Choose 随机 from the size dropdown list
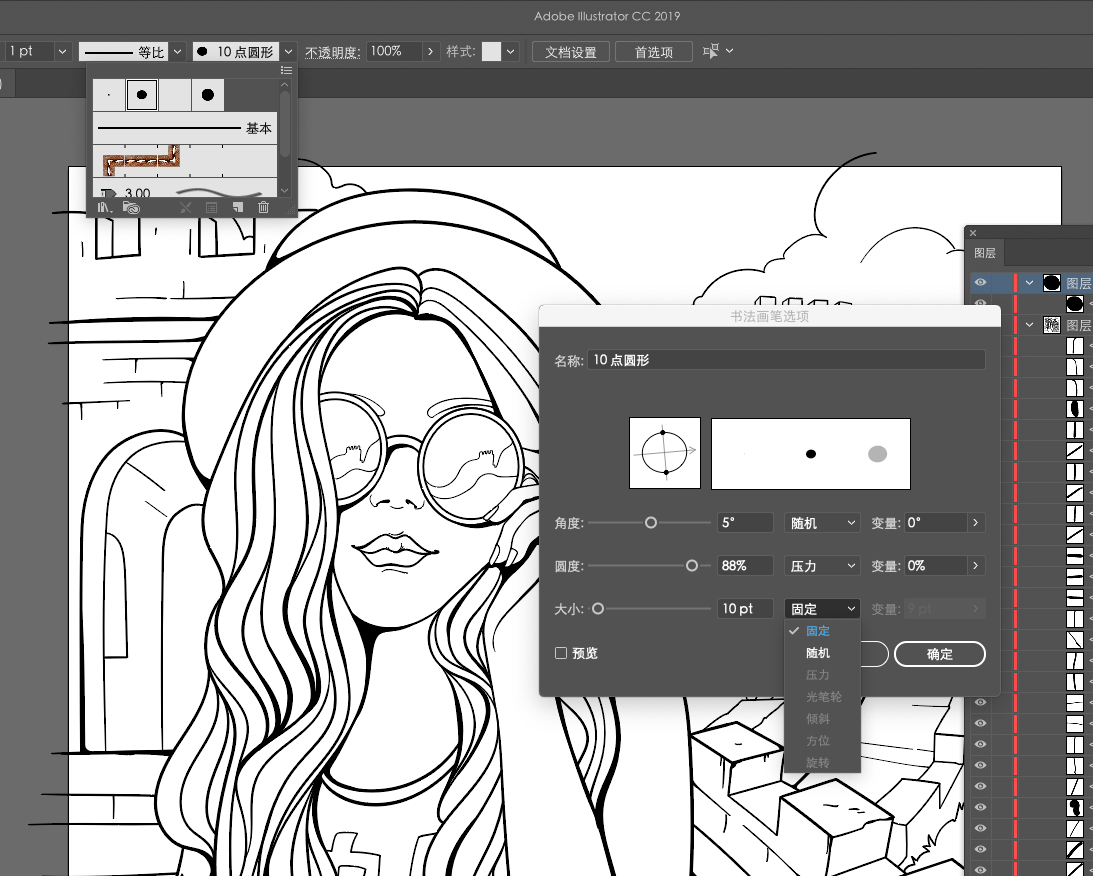 (x=818, y=653)
